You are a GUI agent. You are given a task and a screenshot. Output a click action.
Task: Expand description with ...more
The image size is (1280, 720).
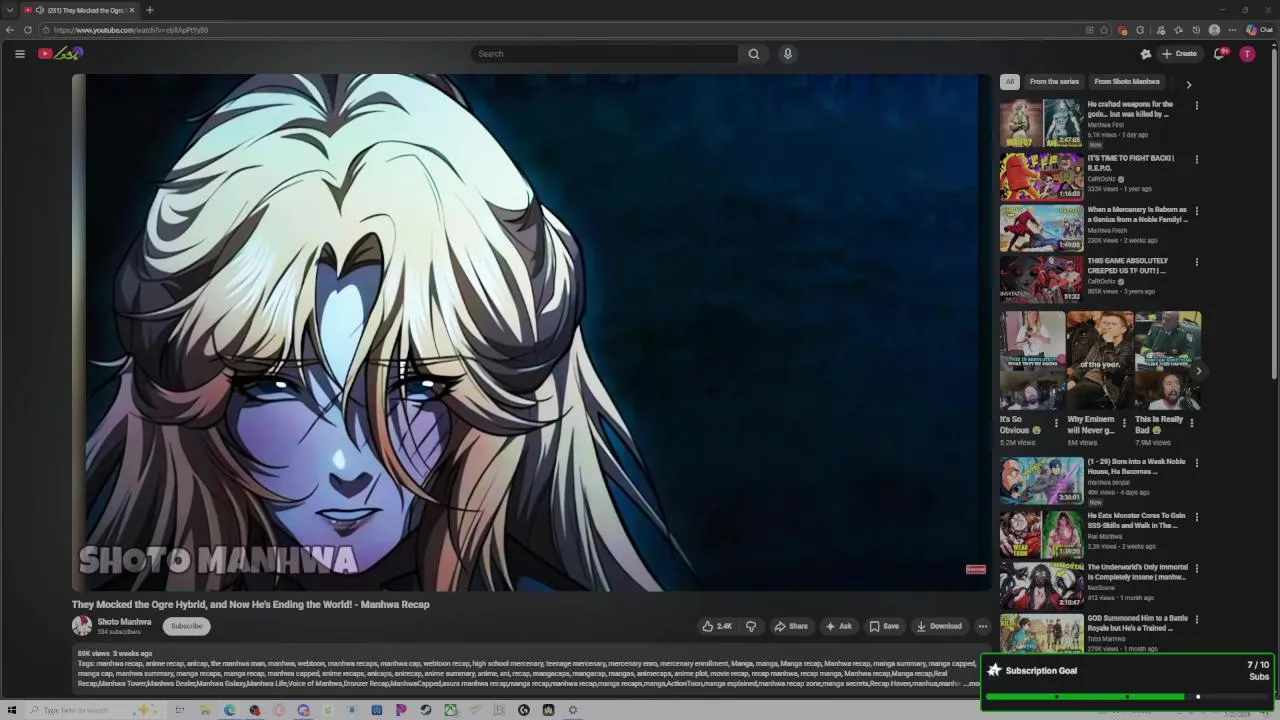coord(970,684)
